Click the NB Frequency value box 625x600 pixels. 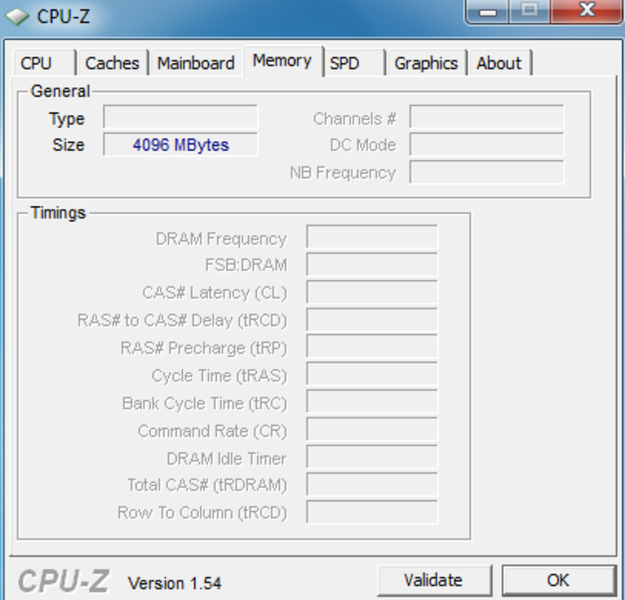(x=487, y=172)
